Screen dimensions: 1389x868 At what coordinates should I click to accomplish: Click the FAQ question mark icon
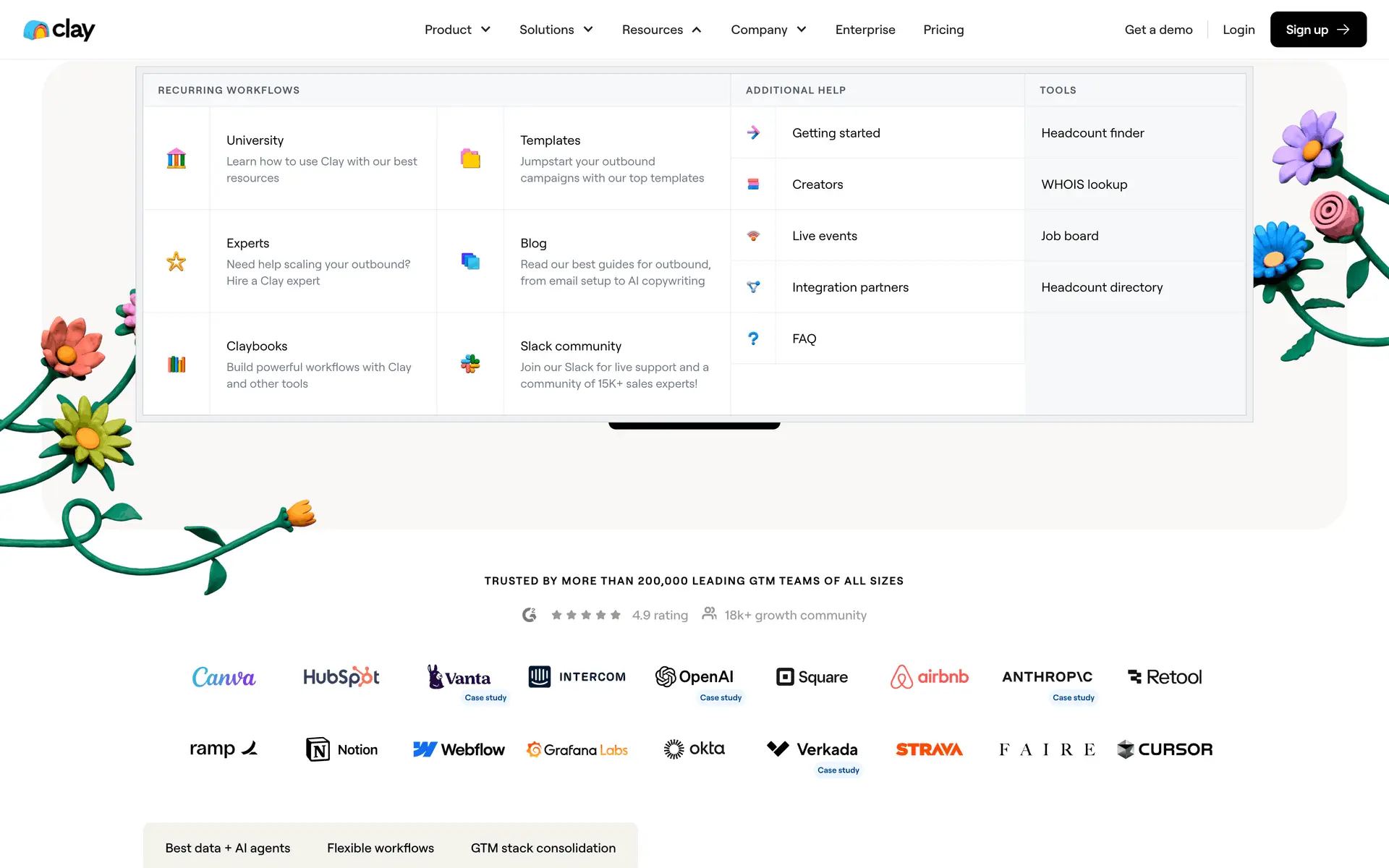753,339
